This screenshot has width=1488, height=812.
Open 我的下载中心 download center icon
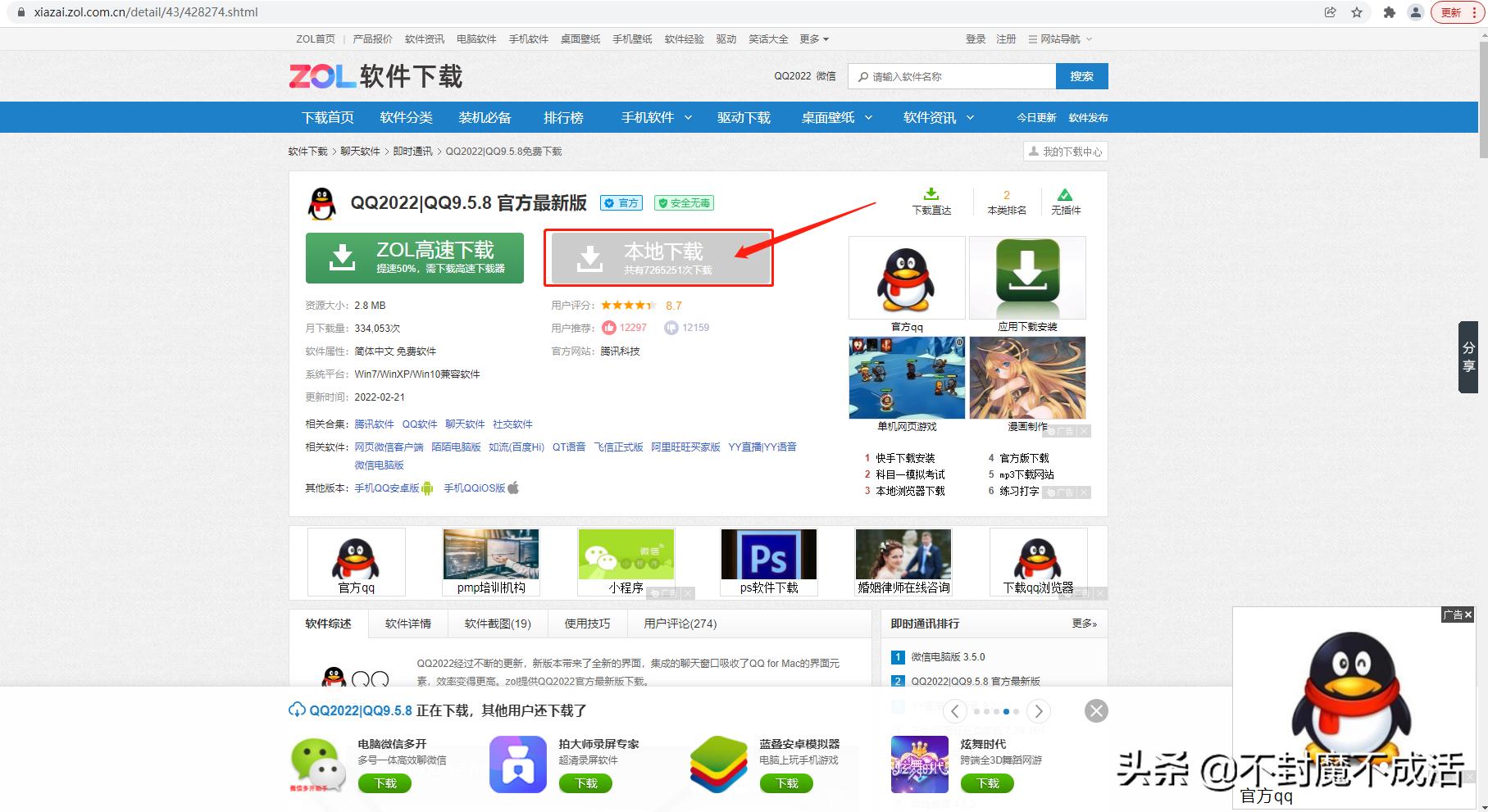tap(1034, 151)
